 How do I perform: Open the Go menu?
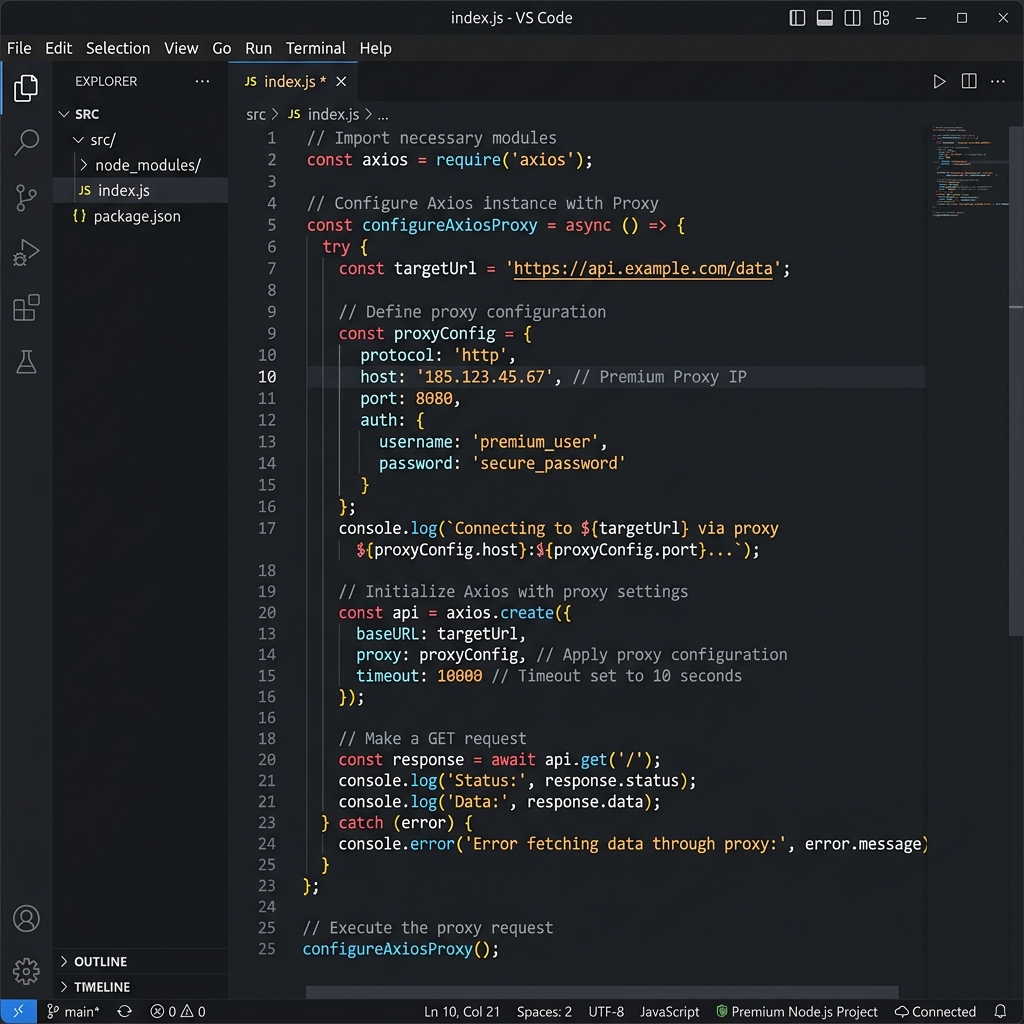pyautogui.click(x=221, y=48)
